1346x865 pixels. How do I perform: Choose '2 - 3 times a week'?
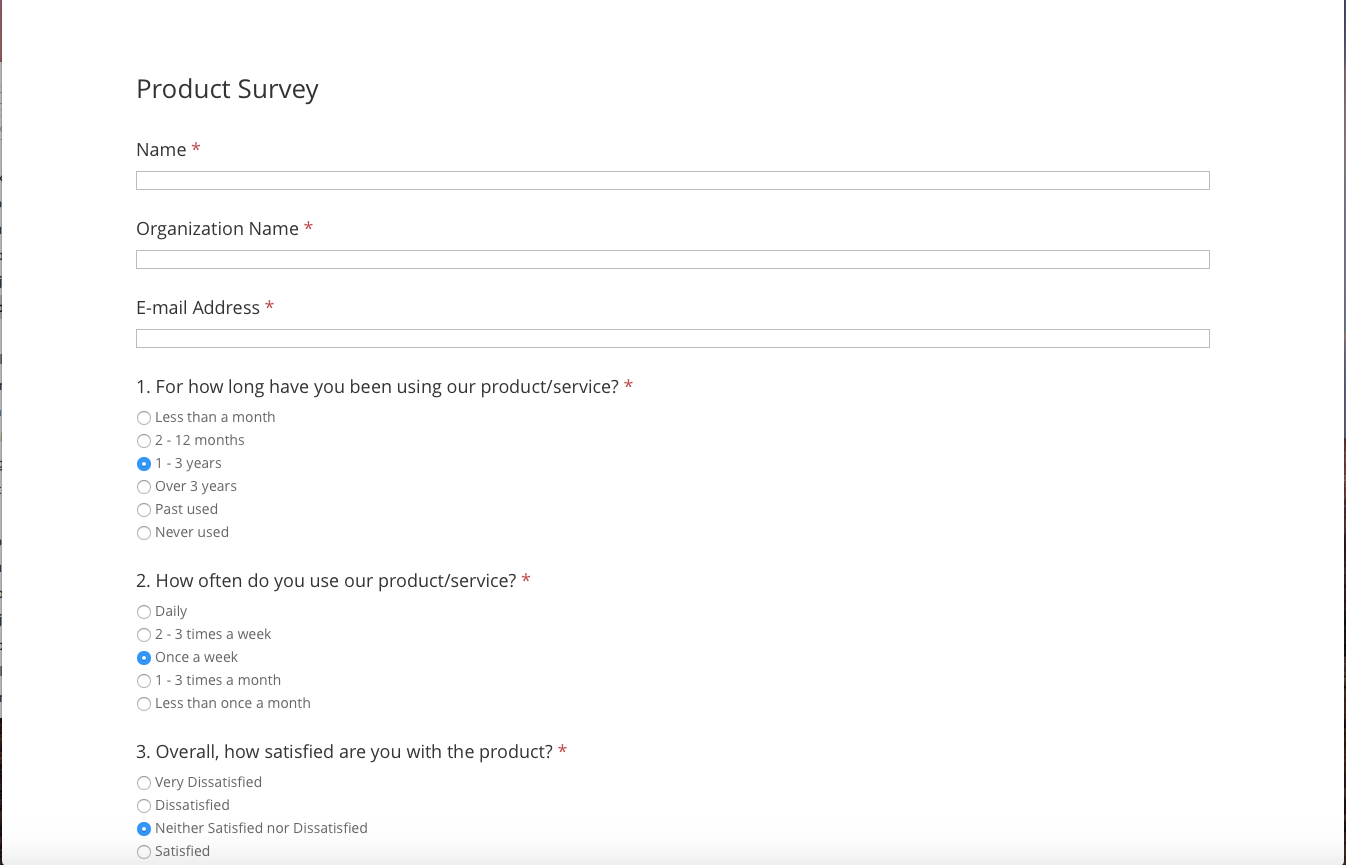tap(144, 635)
